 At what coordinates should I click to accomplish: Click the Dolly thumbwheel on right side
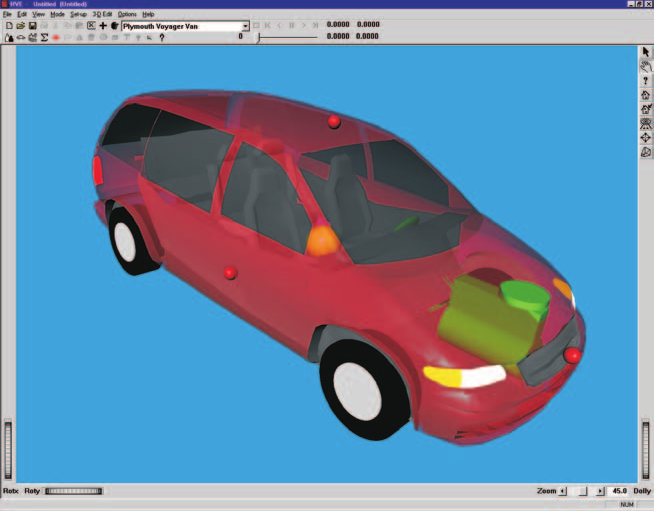tap(646, 451)
